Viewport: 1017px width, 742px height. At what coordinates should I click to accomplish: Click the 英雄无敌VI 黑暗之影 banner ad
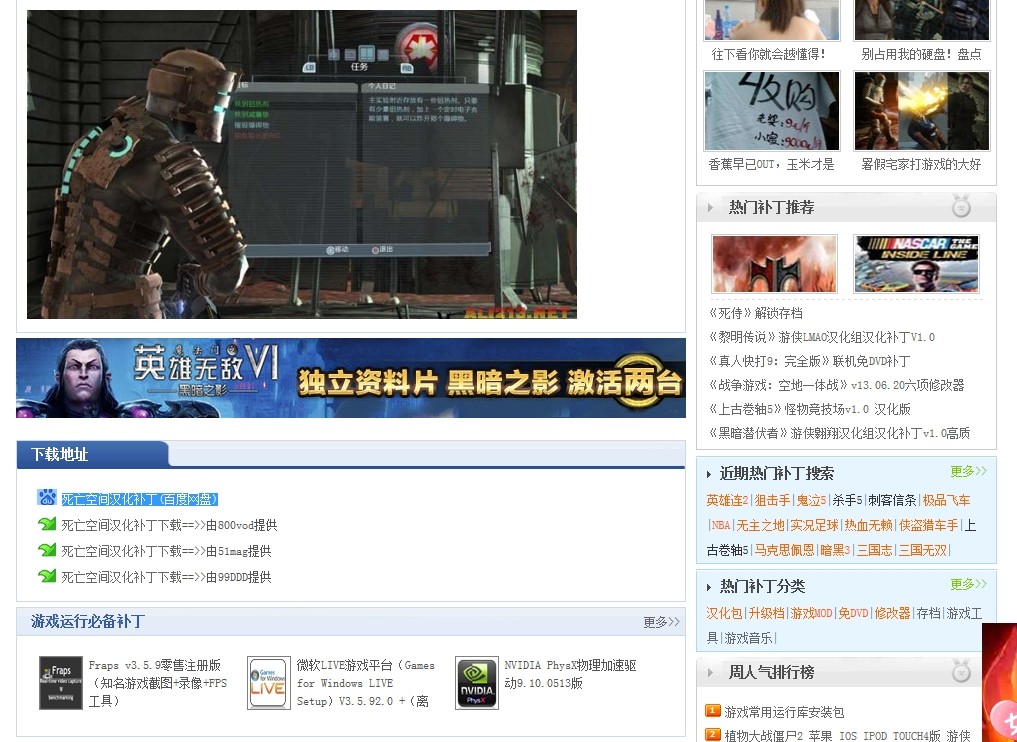pos(351,377)
